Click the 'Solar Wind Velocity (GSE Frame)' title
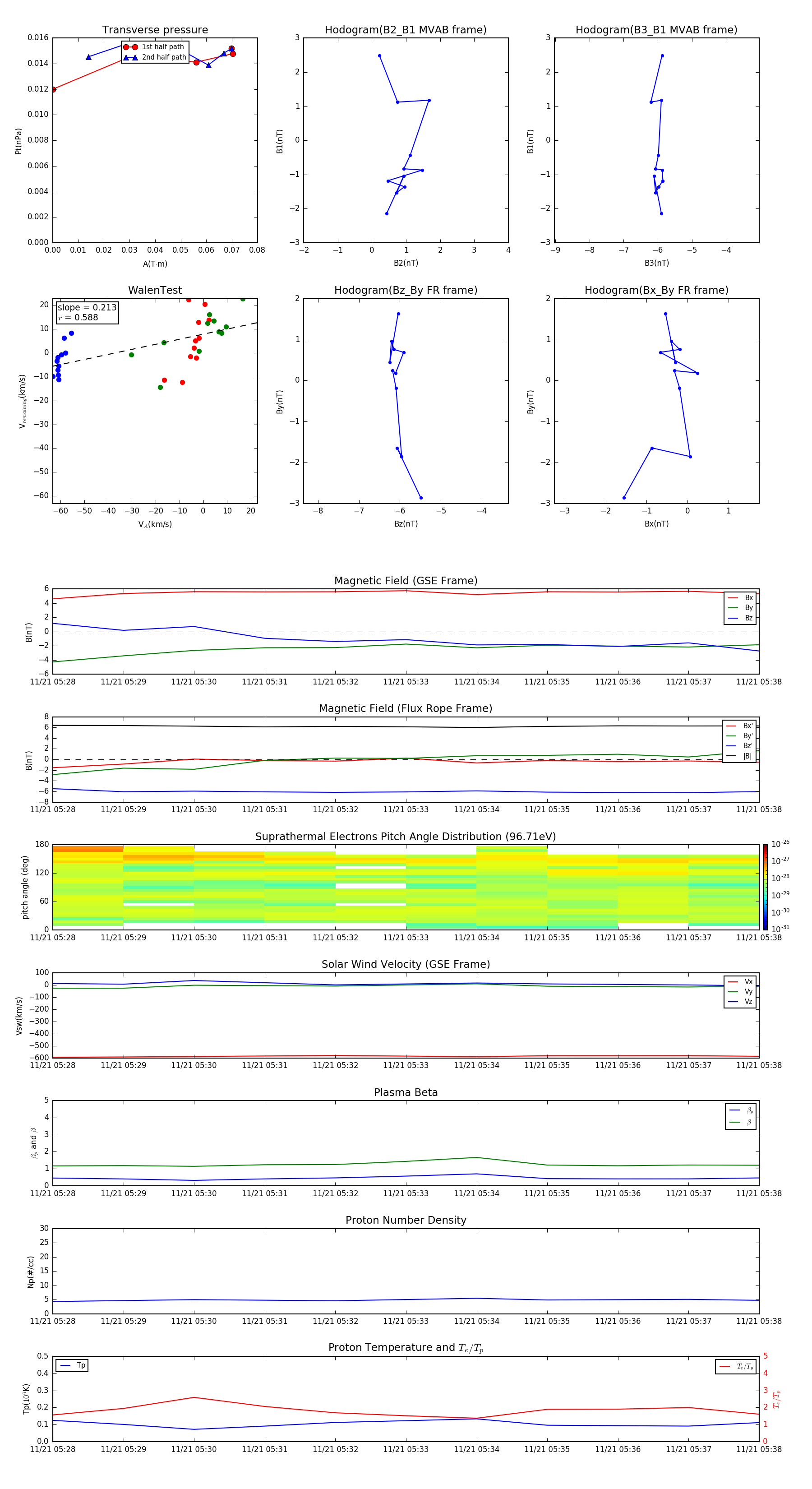The image size is (812, 1489). (x=406, y=965)
